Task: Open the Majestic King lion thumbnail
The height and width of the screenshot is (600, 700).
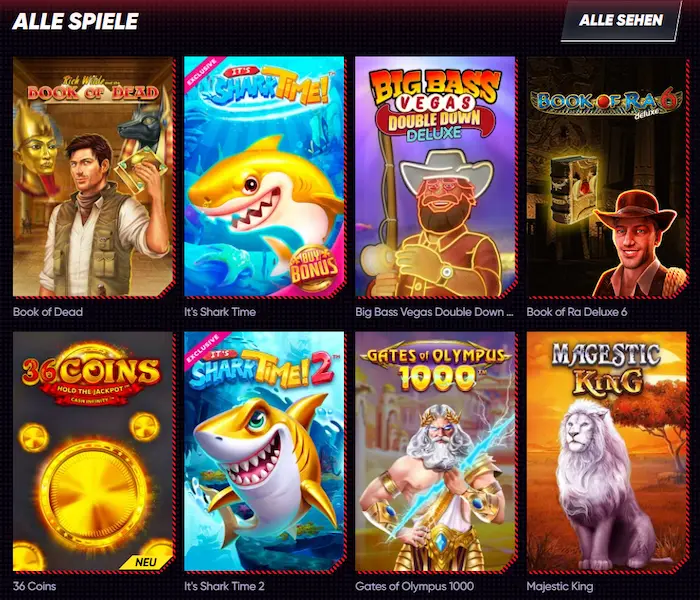Action: click(x=607, y=451)
